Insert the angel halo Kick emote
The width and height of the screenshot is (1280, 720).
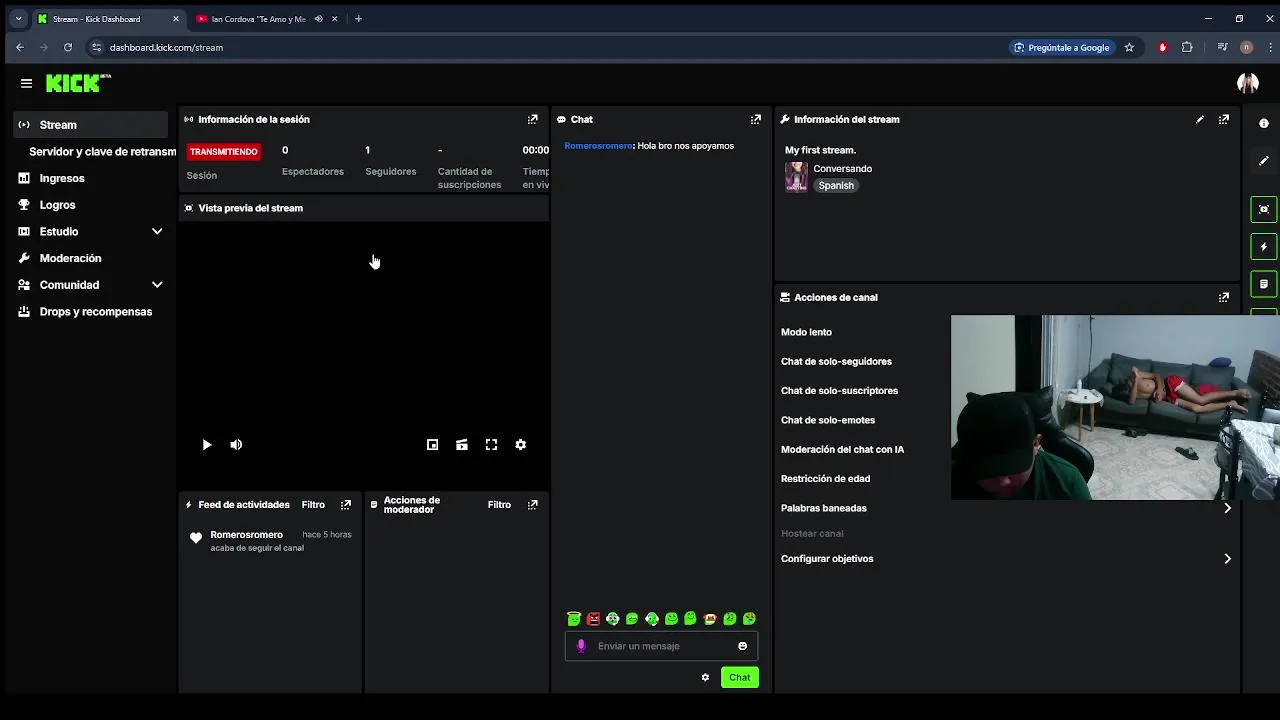coord(574,619)
